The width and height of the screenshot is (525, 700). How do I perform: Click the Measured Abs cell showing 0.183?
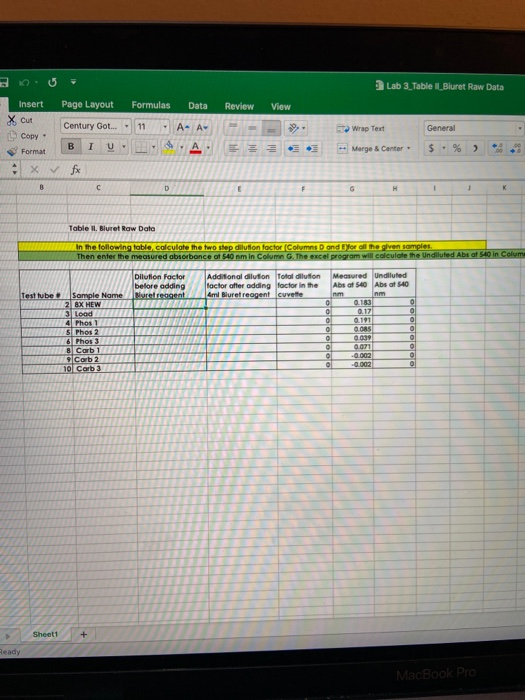[x=352, y=302]
